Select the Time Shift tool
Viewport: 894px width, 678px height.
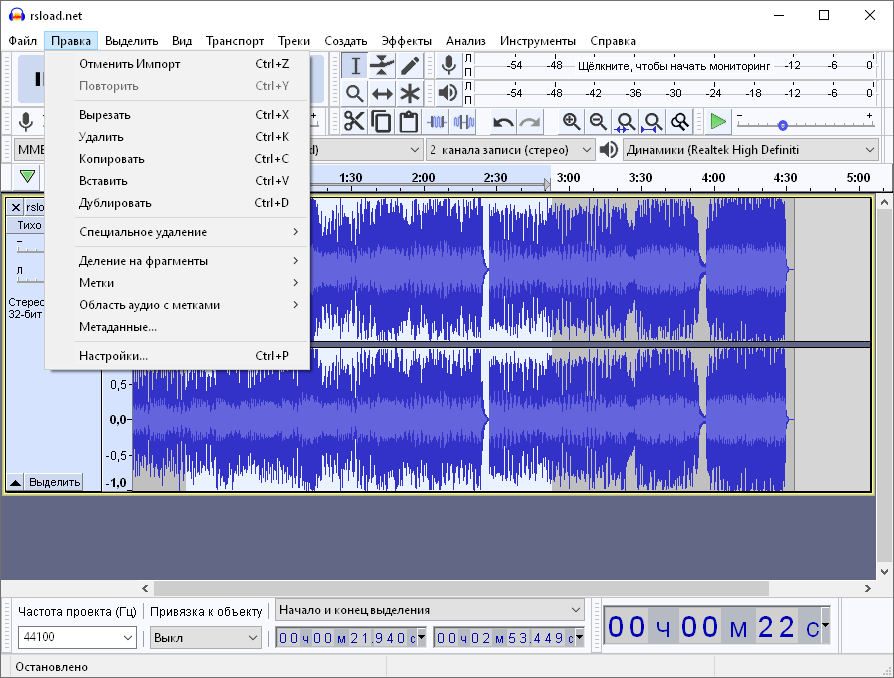click(382, 93)
